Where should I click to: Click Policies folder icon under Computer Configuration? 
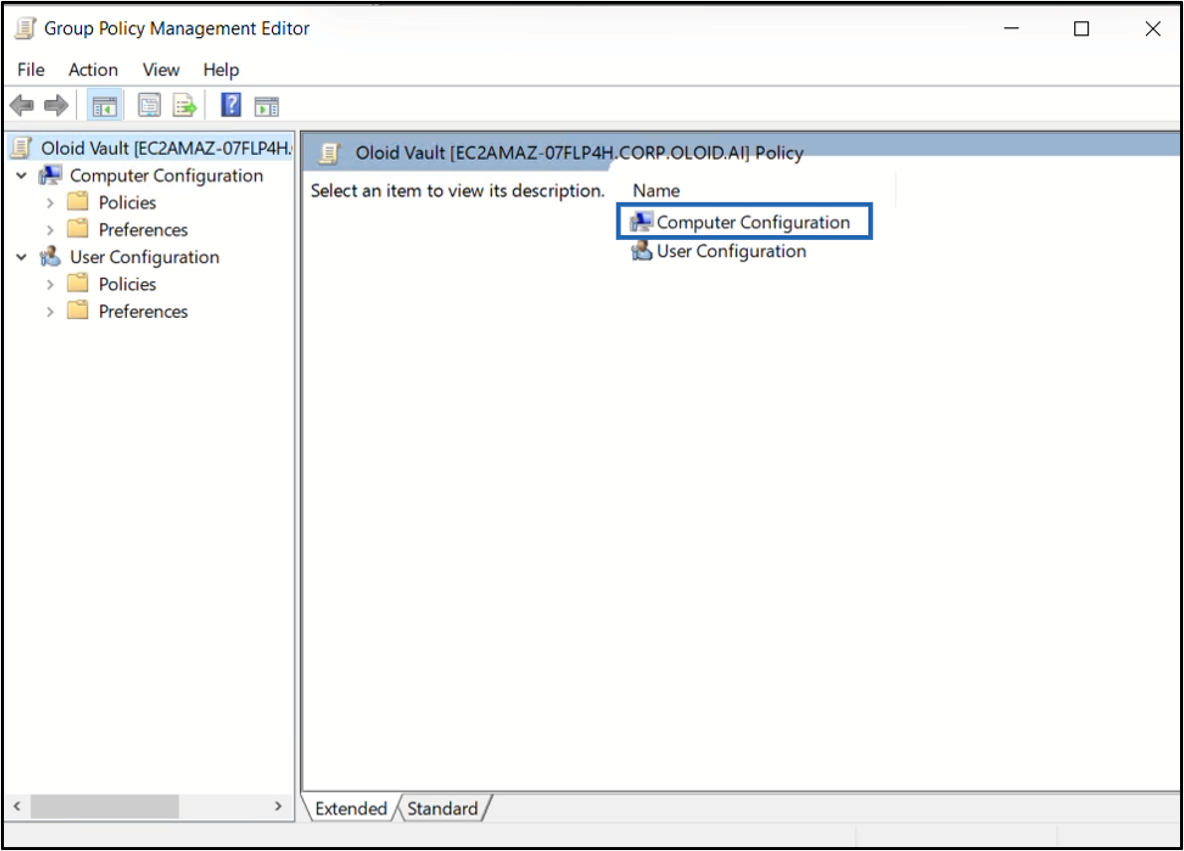(78, 202)
